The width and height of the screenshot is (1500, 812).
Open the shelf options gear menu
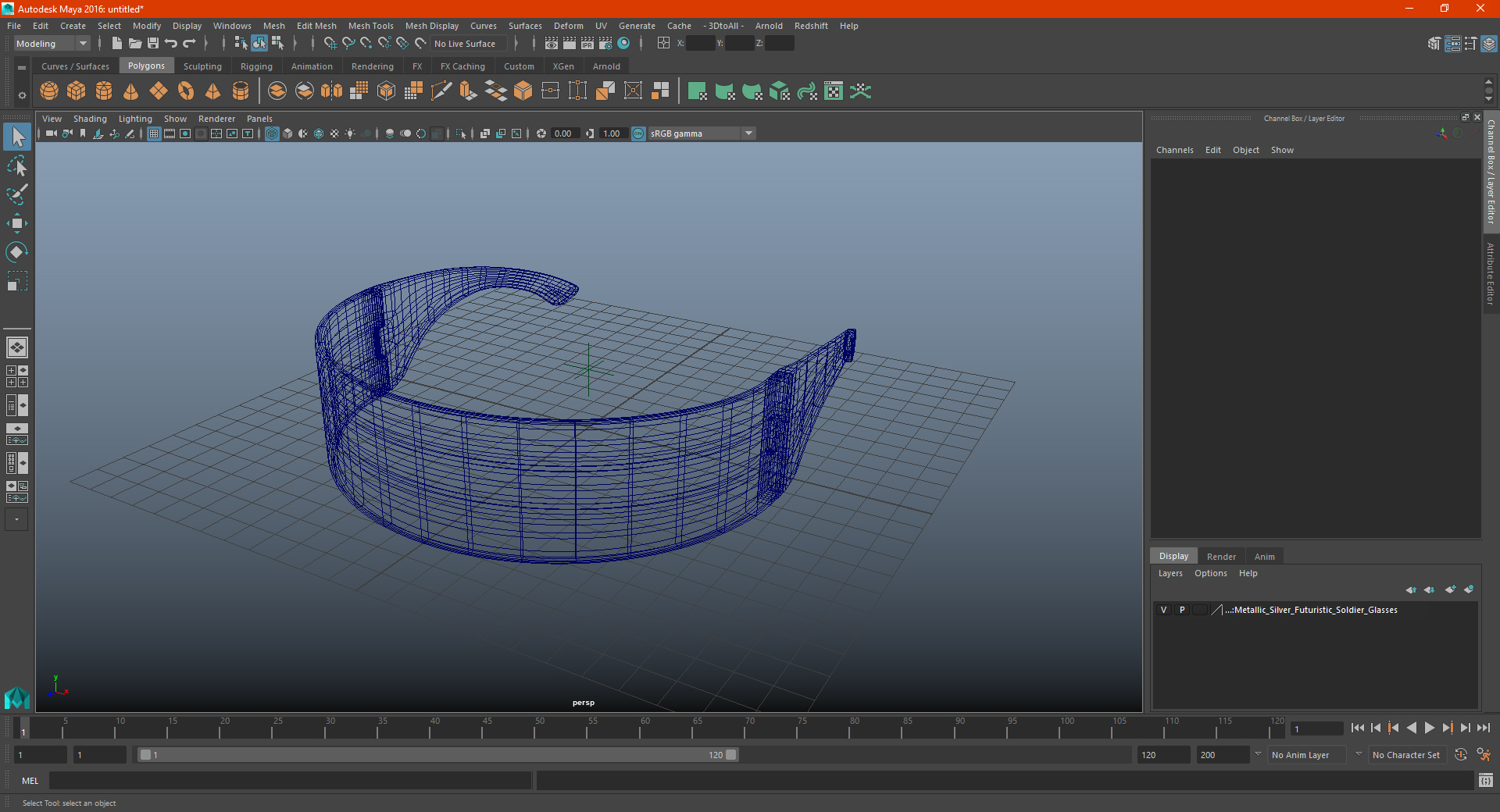pyautogui.click(x=22, y=95)
